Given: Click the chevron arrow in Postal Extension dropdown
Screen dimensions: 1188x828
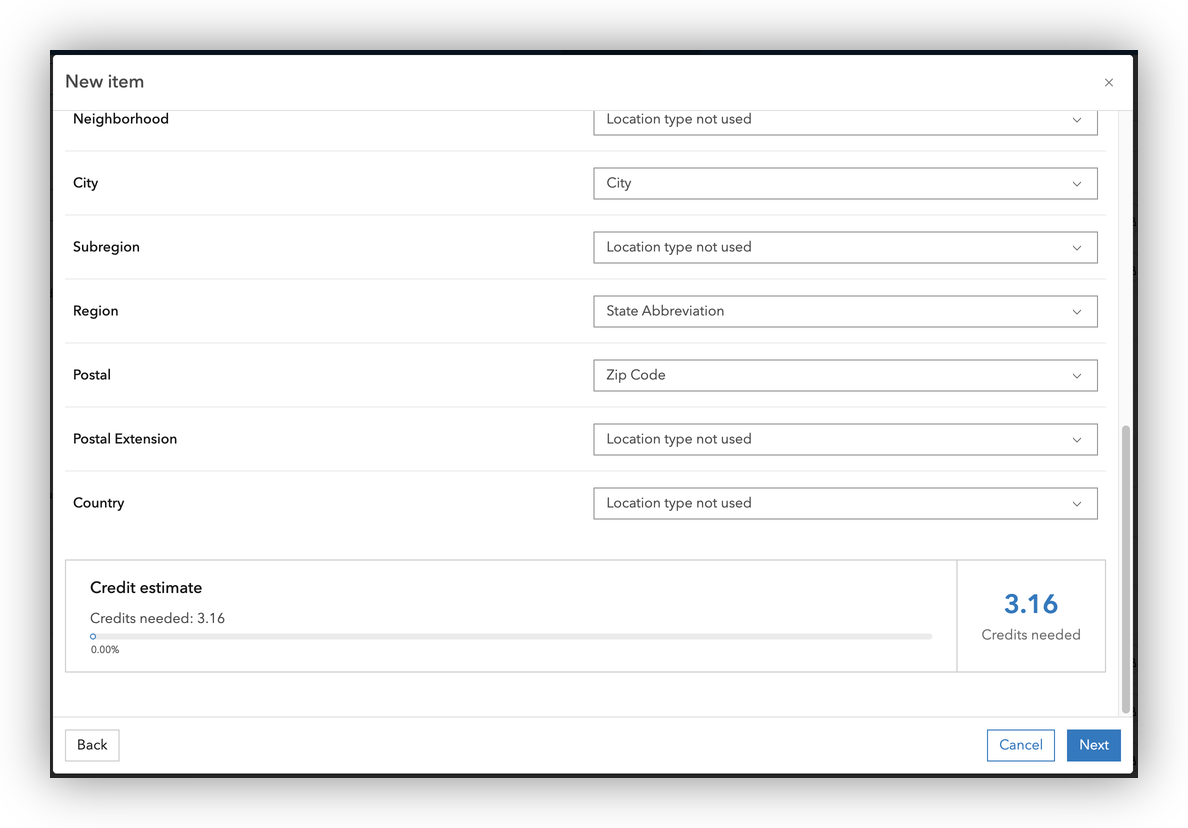Looking at the screenshot, I should (1077, 440).
